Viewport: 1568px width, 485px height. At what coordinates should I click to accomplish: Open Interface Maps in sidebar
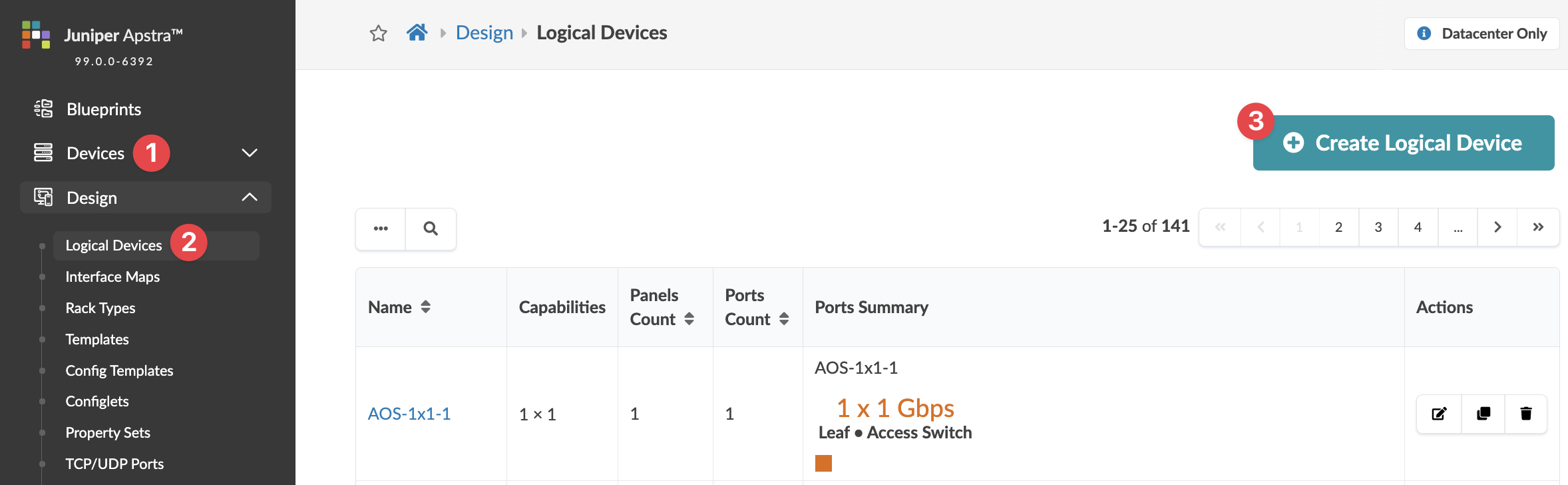[112, 276]
